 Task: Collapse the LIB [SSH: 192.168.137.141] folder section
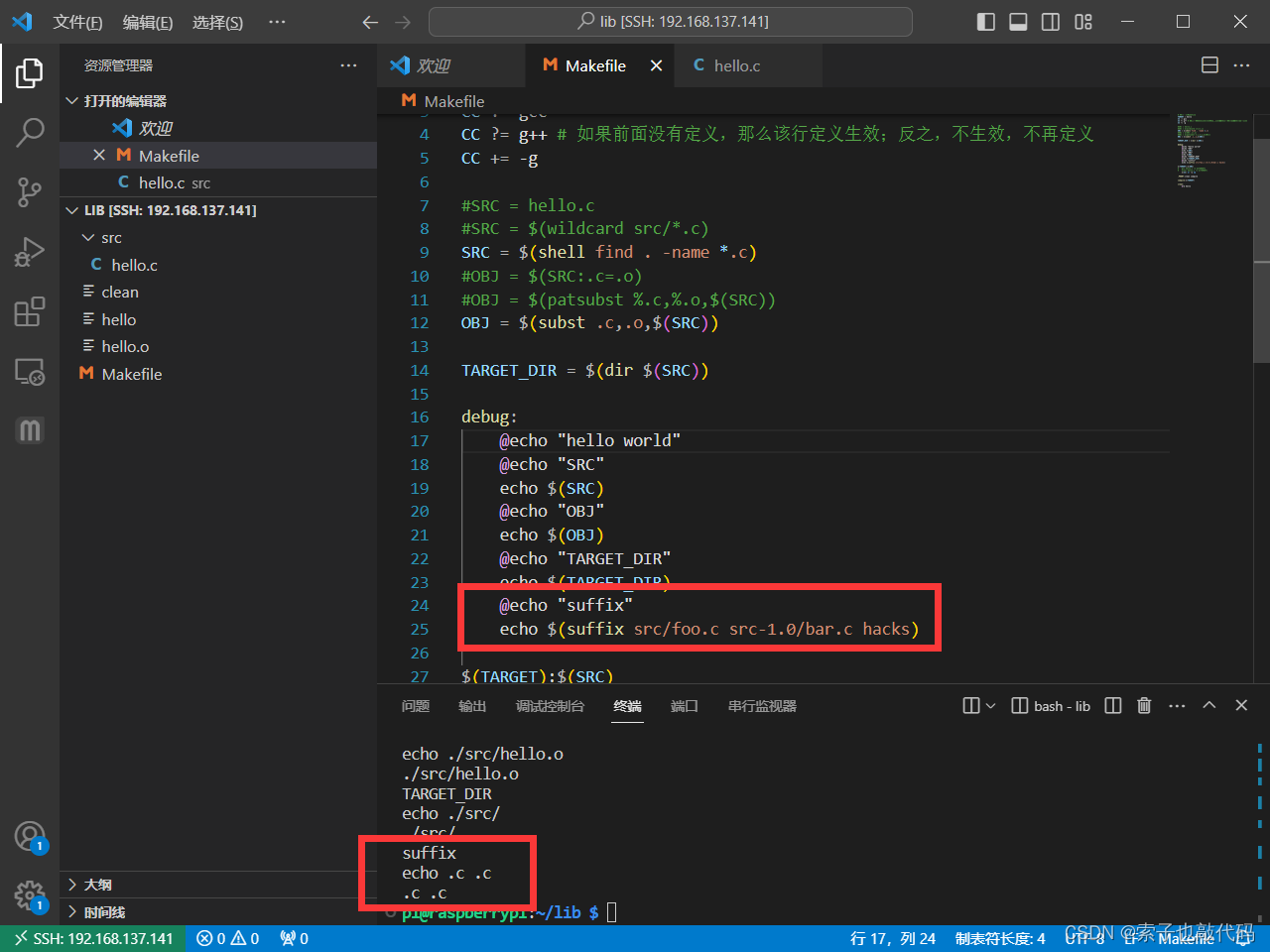pyautogui.click(x=218, y=210)
